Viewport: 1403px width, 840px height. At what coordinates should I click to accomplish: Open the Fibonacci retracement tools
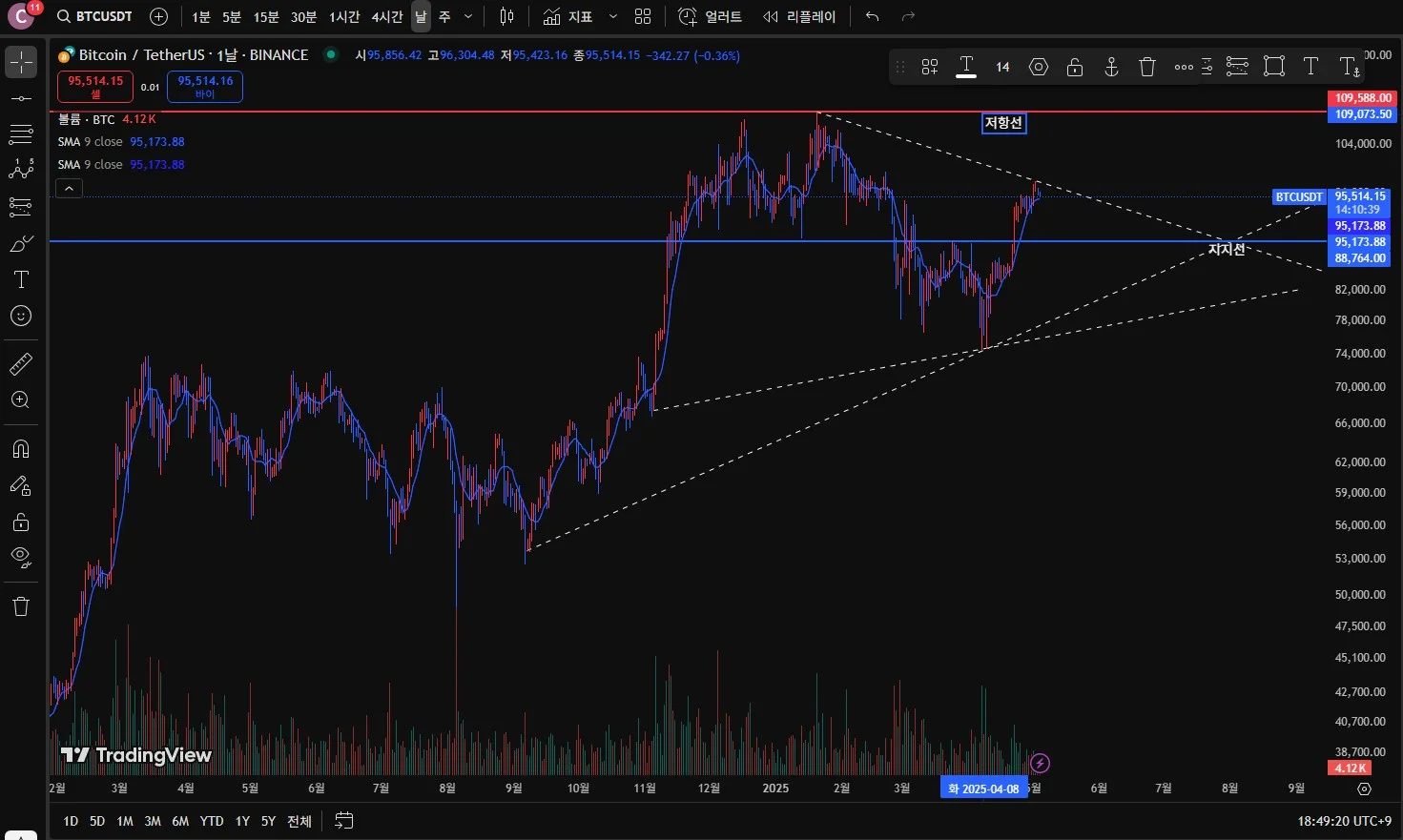[21, 133]
